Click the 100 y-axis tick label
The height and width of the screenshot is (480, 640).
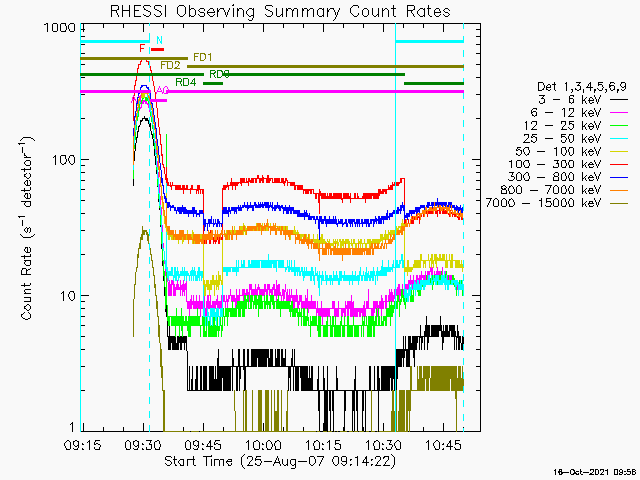(x=64, y=160)
